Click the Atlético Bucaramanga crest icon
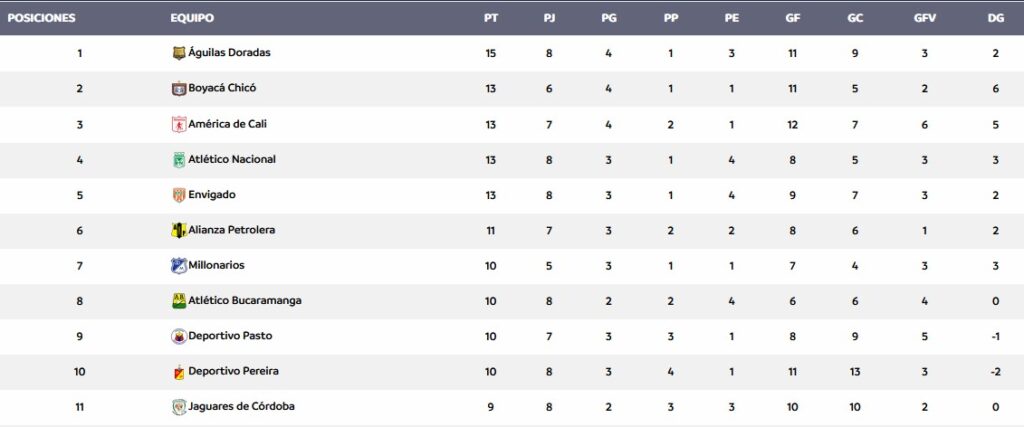The height and width of the screenshot is (427, 1024). coord(179,301)
